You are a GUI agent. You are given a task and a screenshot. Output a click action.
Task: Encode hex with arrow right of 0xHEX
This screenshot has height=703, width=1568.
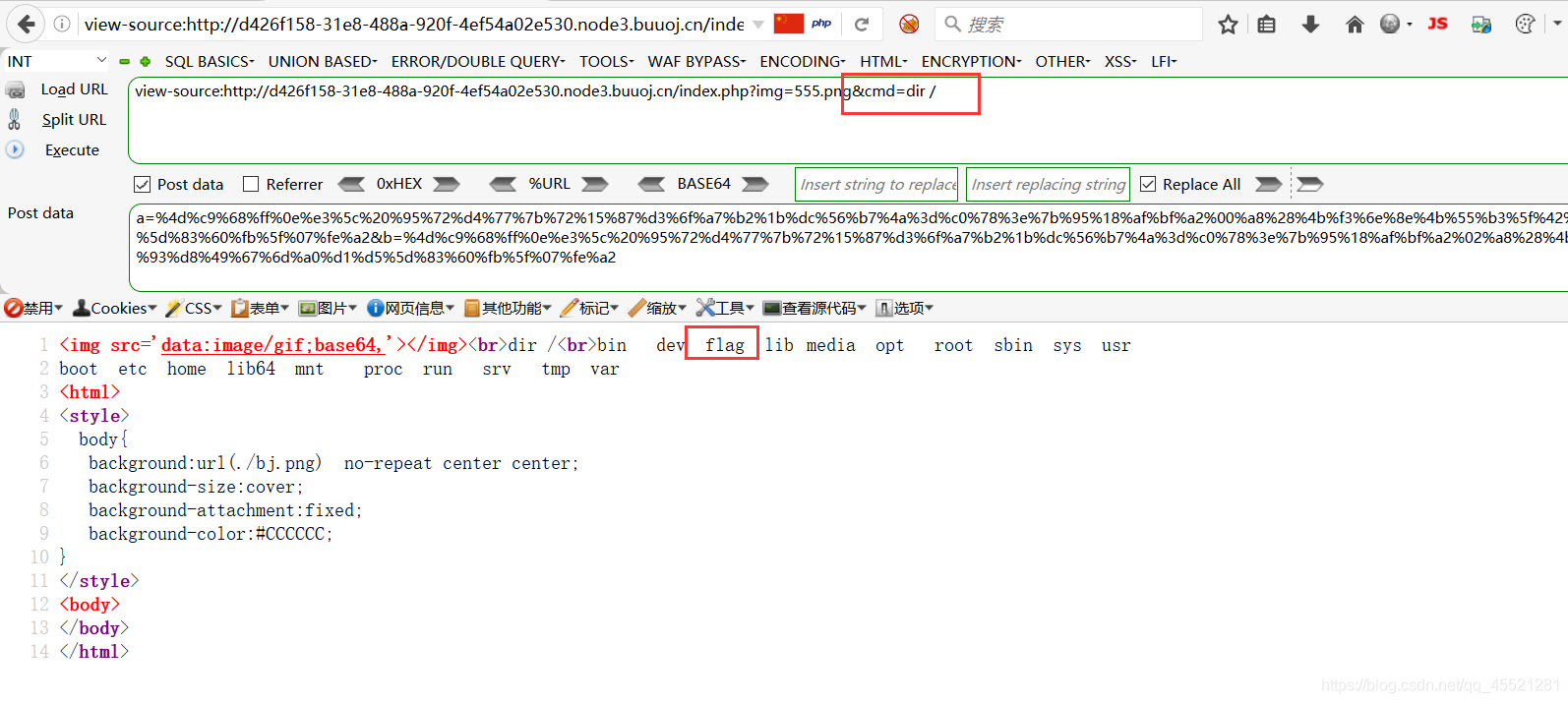(x=447, y=184)
